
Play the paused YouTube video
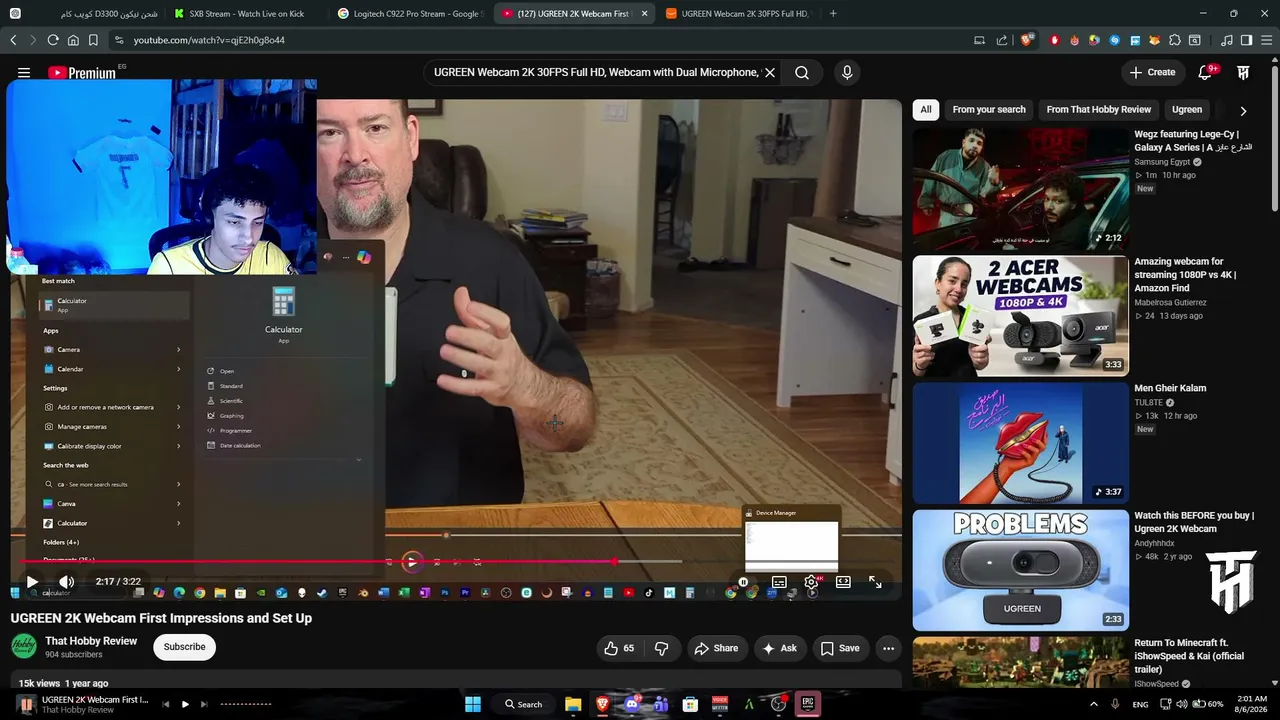(x=32, y=582)
